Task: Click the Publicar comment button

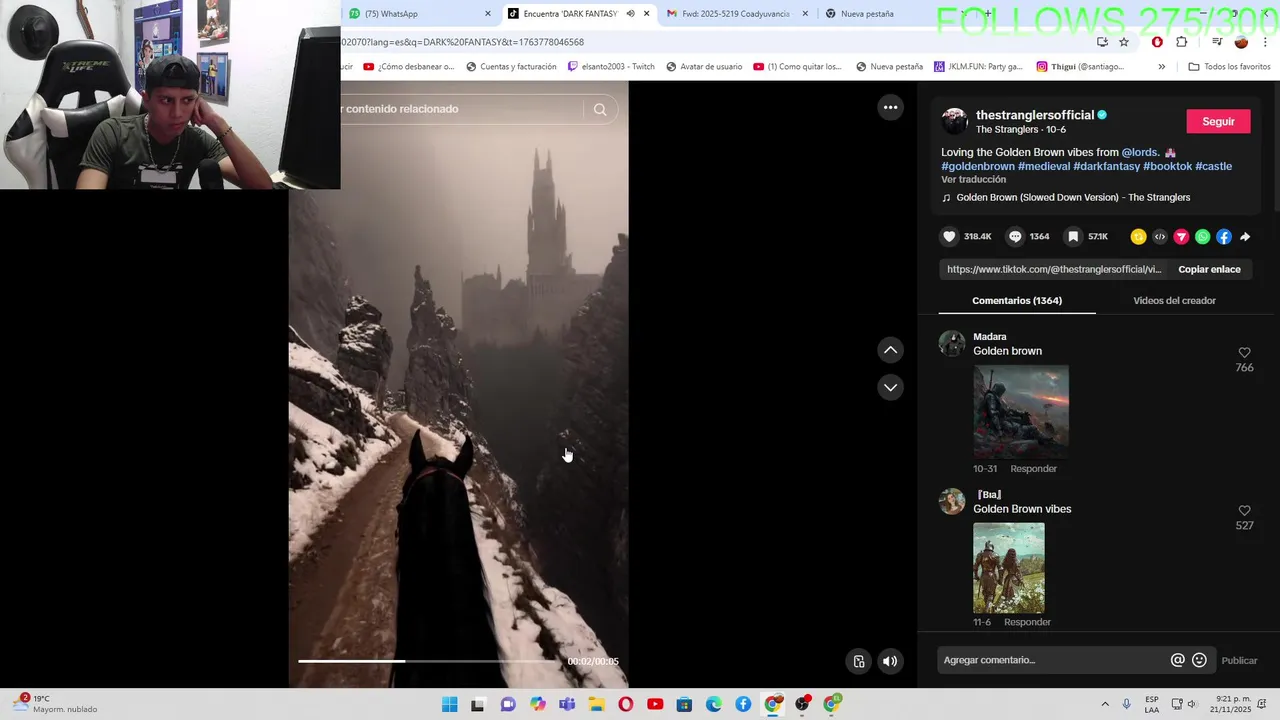Action: click(x=1239, y=660)
